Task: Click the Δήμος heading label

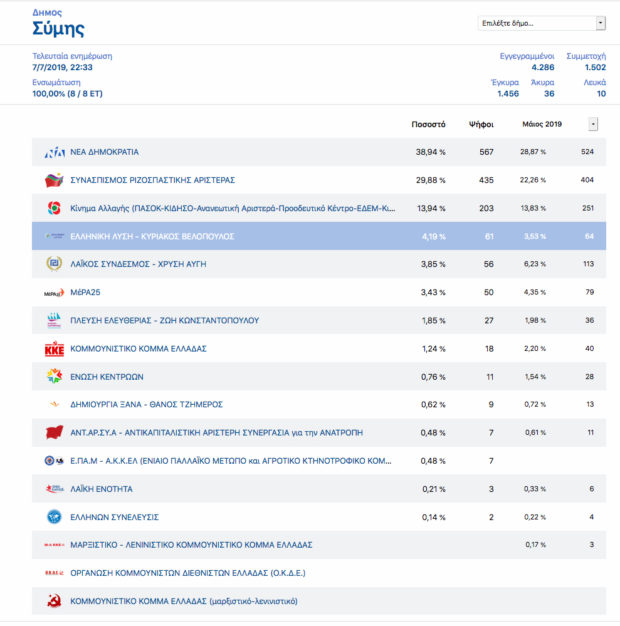Action: coord(47,12)
